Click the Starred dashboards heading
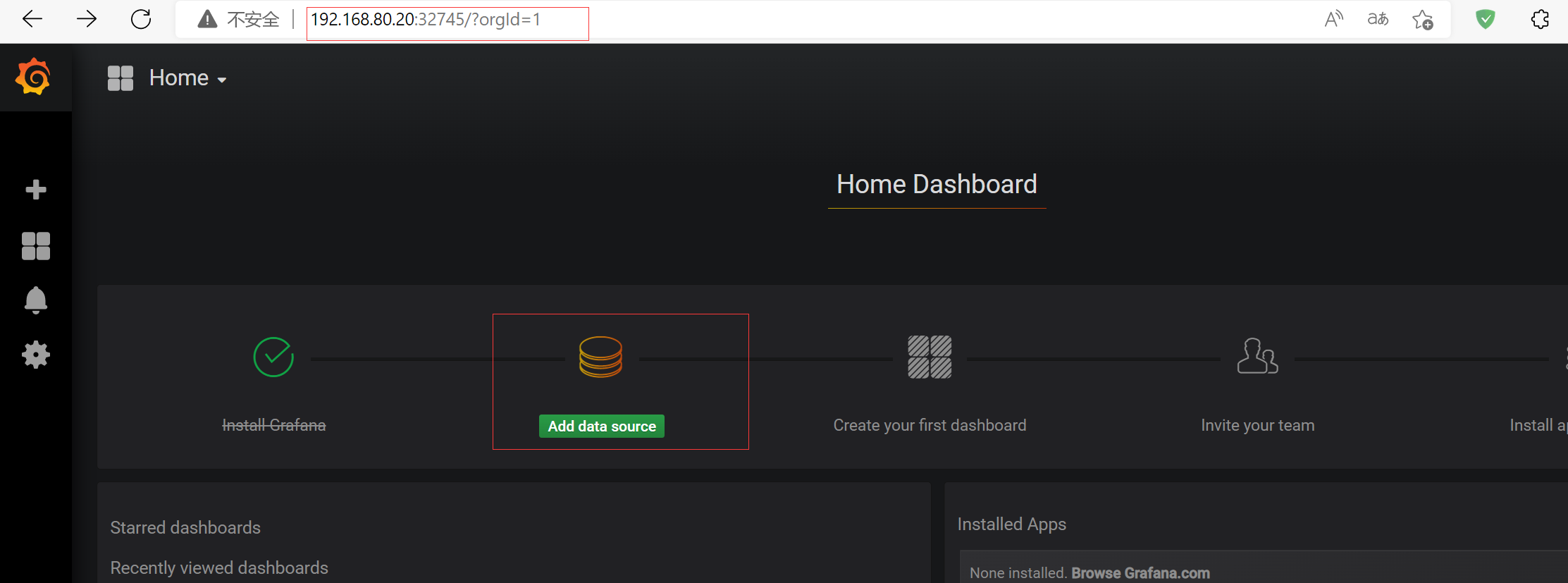 pyautogui.click(x=185, y=527)
